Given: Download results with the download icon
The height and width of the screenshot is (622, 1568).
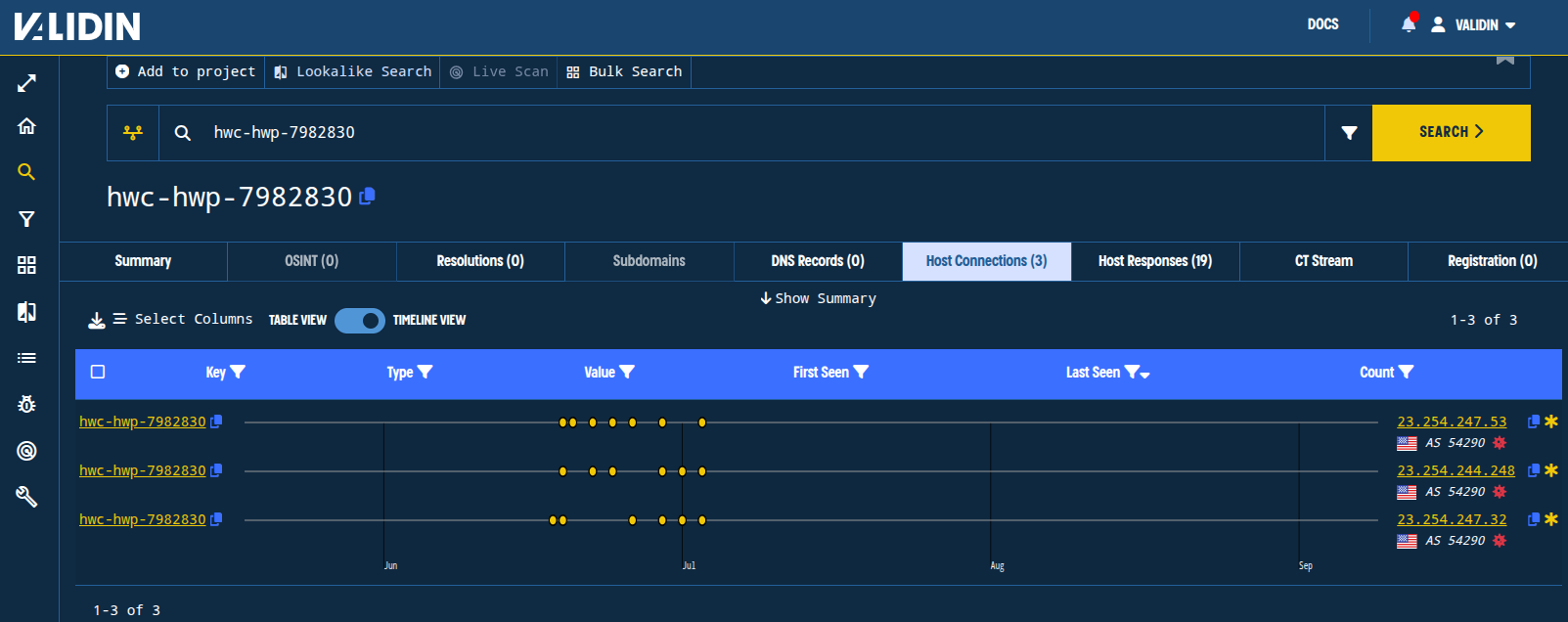Looking at the screenshot, I should [96, 320].
